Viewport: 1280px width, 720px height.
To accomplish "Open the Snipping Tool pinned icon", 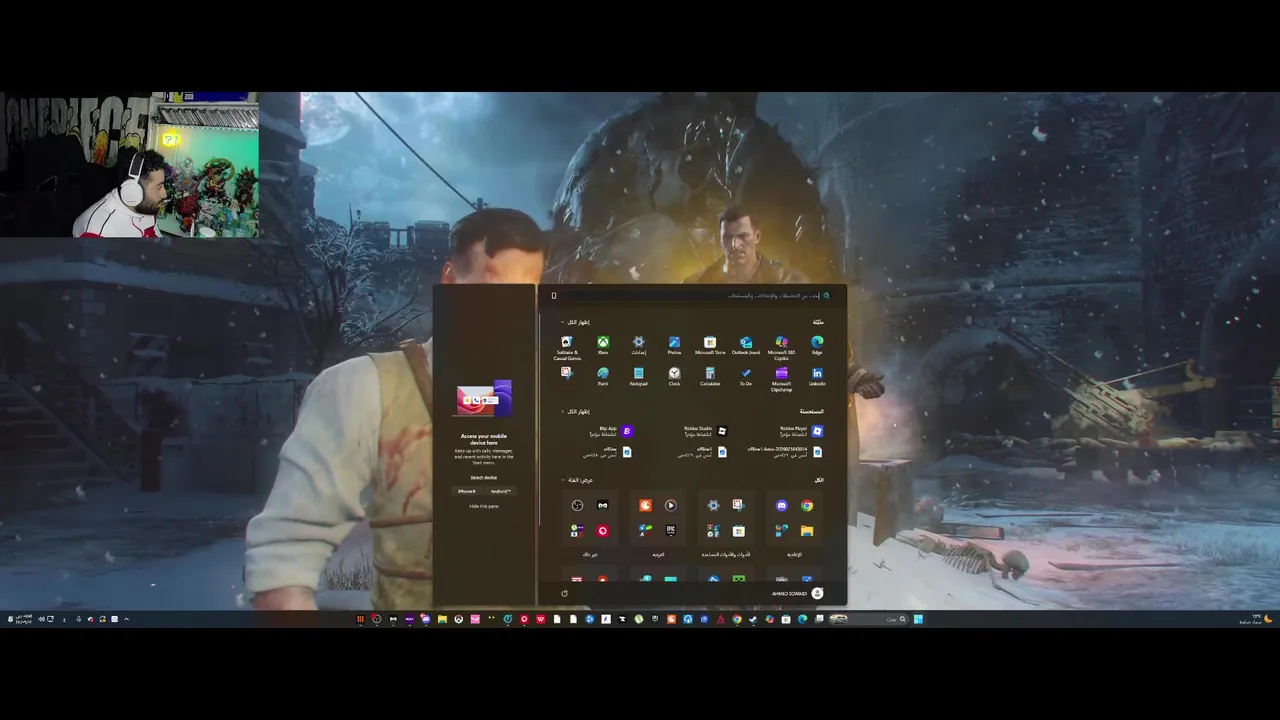I will coord(567,373).
